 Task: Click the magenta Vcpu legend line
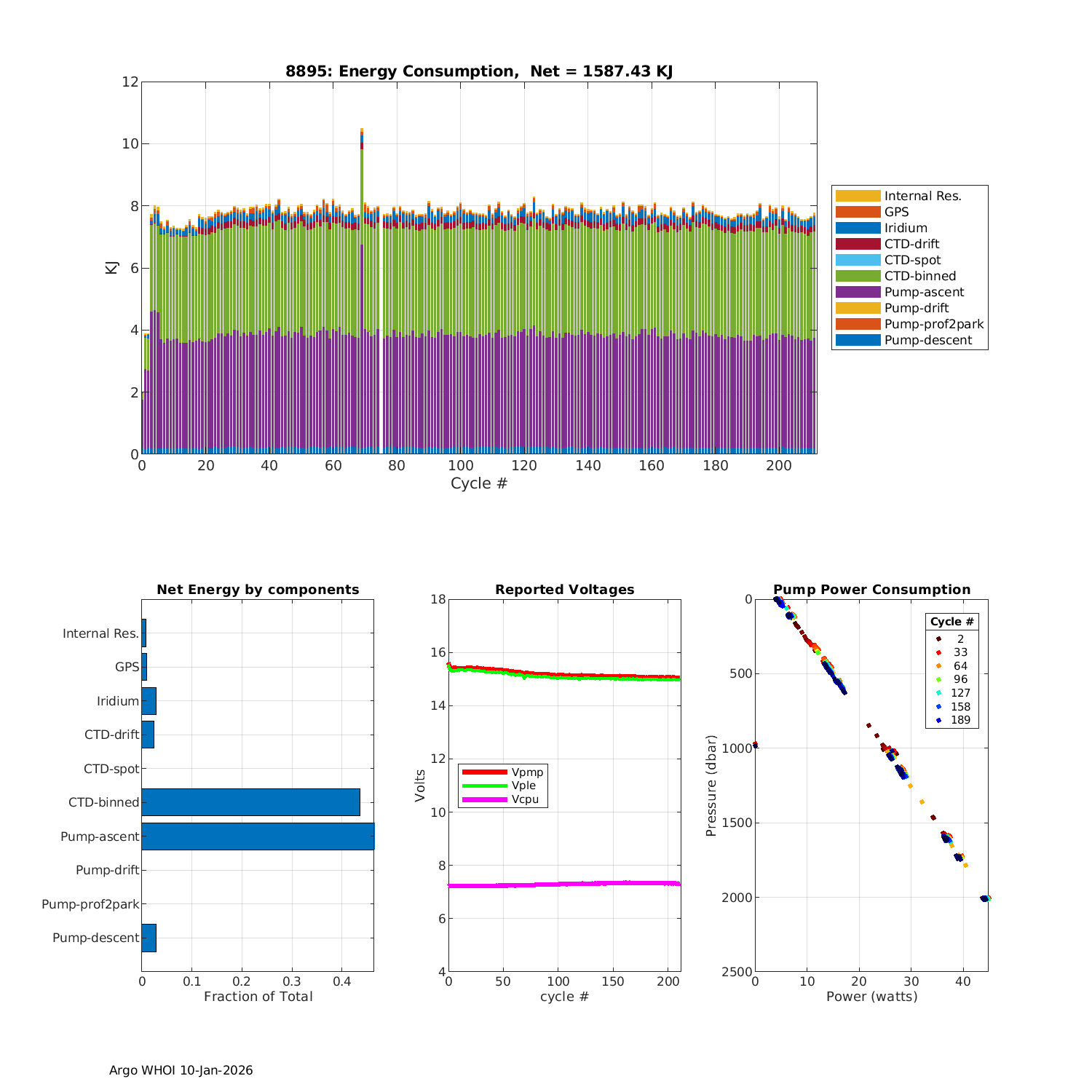point(484,799)
